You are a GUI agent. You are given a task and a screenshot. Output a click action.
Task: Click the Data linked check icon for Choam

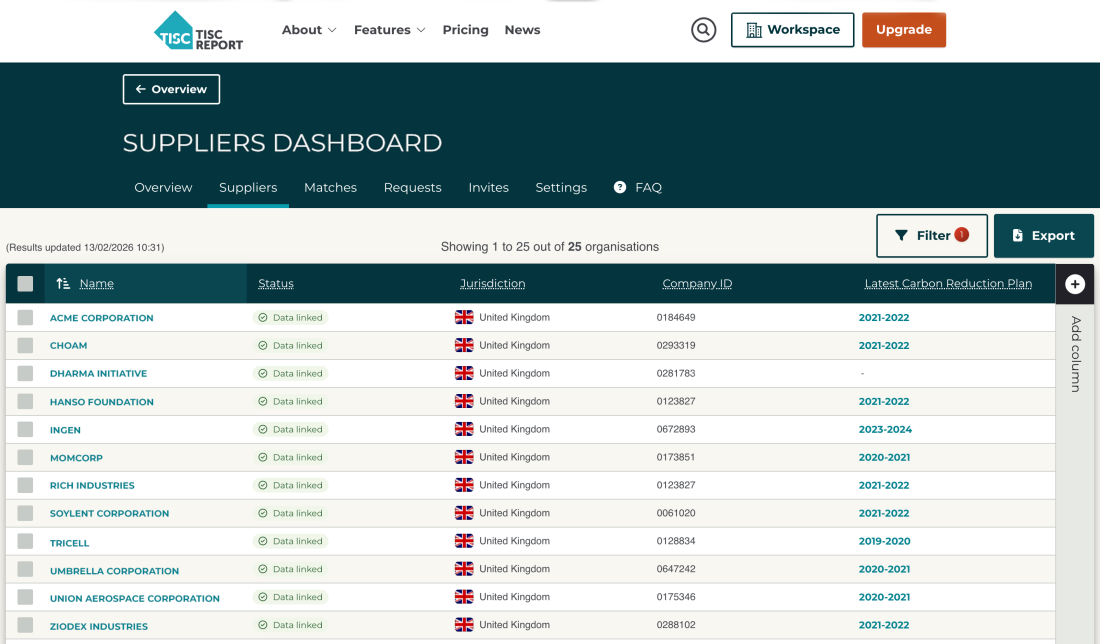(263, 345)
